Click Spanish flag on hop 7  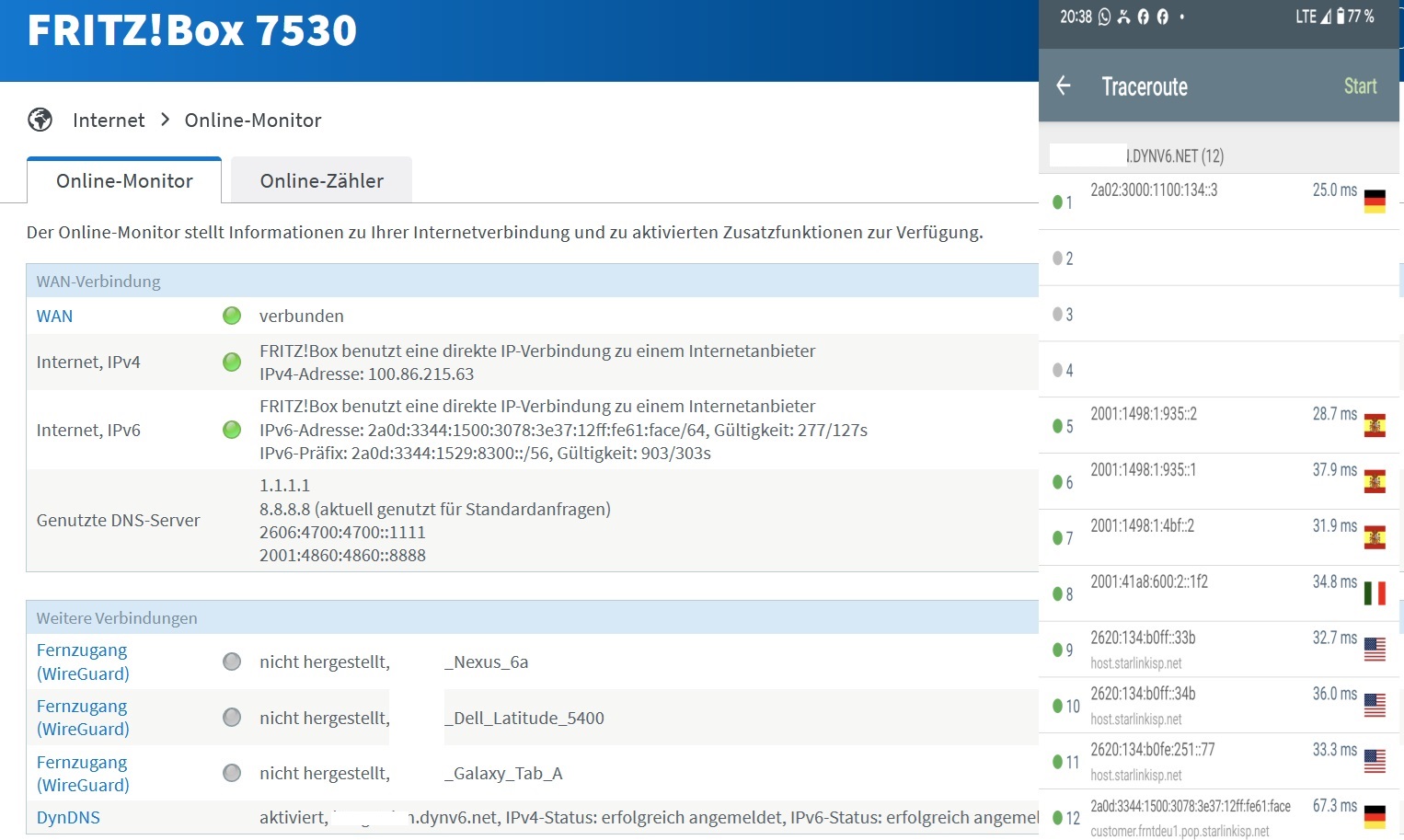tap(1375, 538)
